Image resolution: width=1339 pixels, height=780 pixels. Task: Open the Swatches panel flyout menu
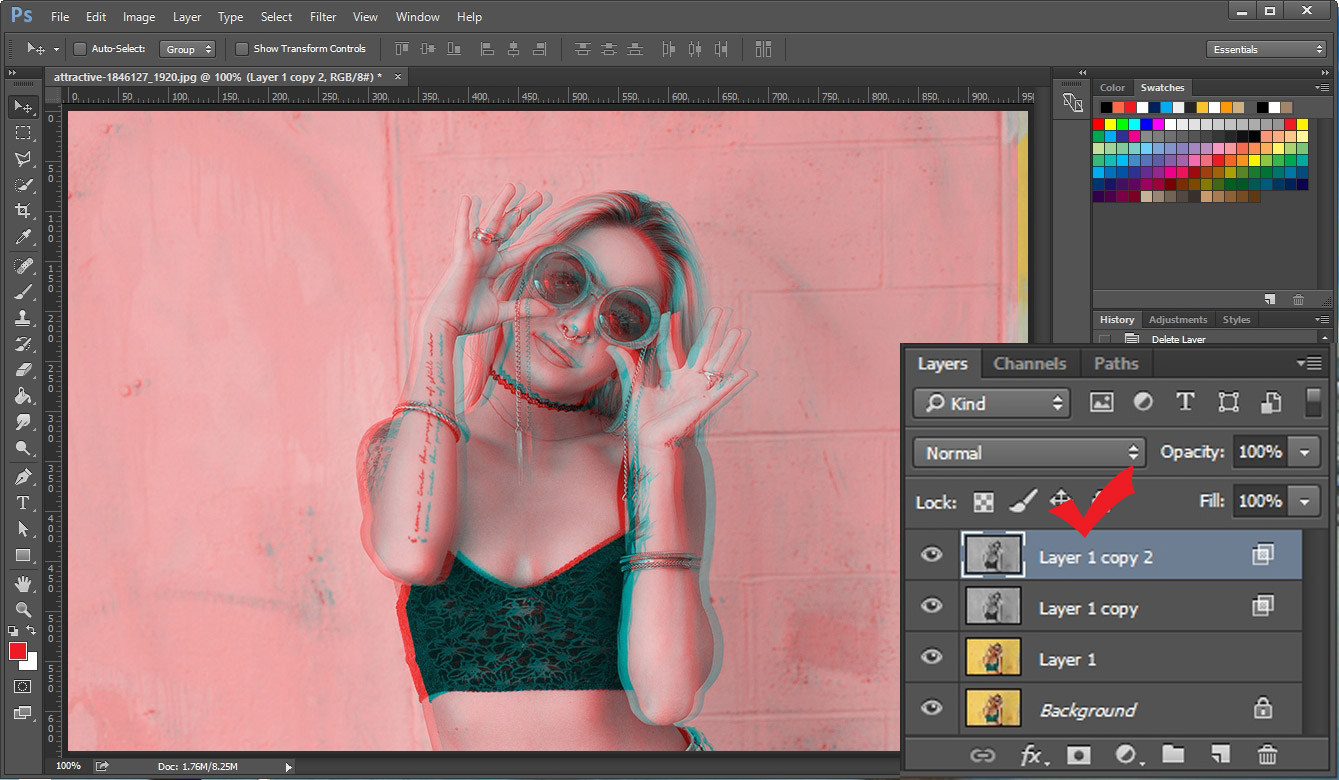pyautogui.click(x=1320, y=88)
